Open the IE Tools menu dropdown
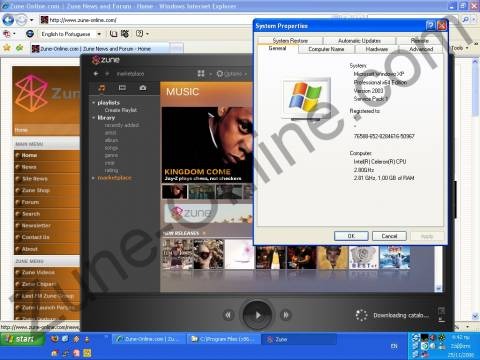 [460, 48]
